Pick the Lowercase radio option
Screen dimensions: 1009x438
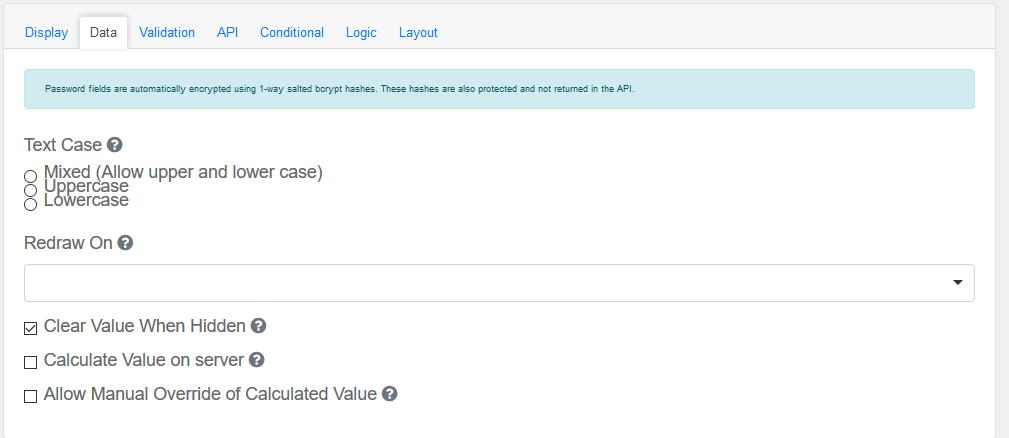[31, 204]
